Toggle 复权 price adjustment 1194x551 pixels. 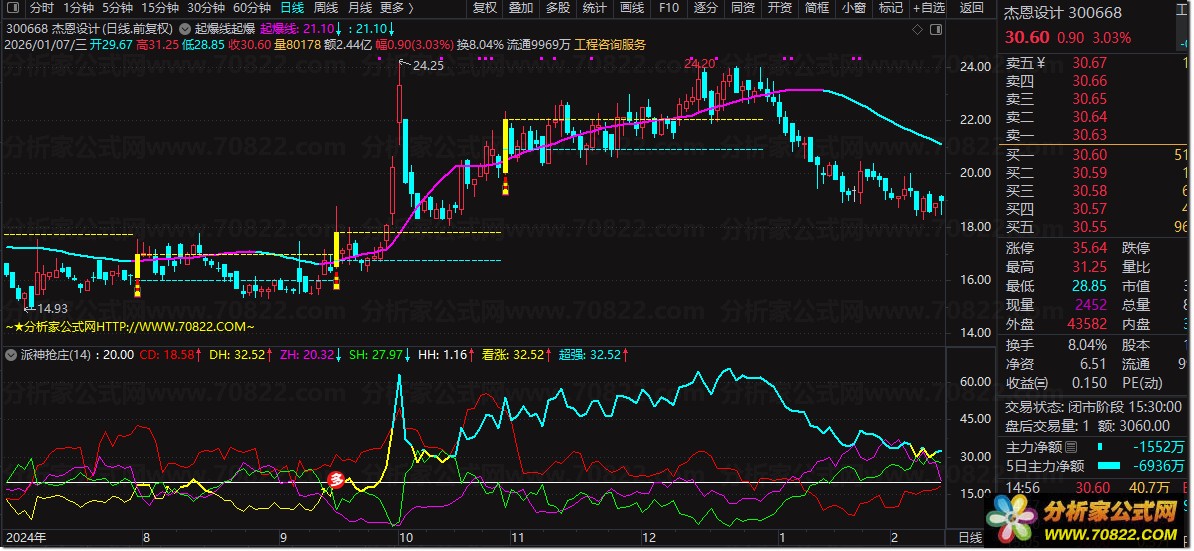click(485, 8)
